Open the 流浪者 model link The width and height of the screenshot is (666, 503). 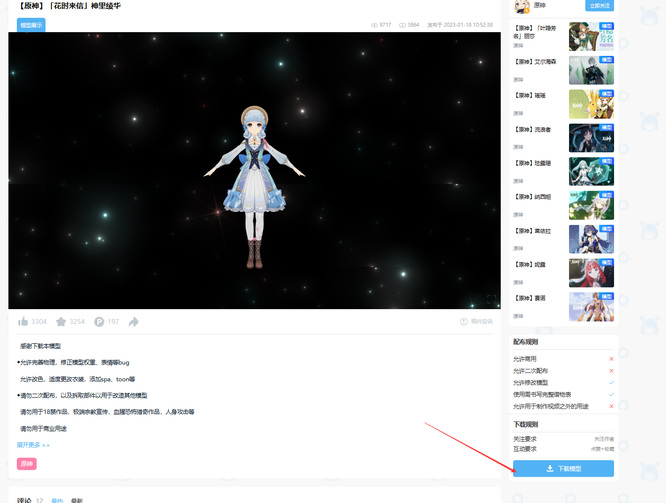[532, 129]
